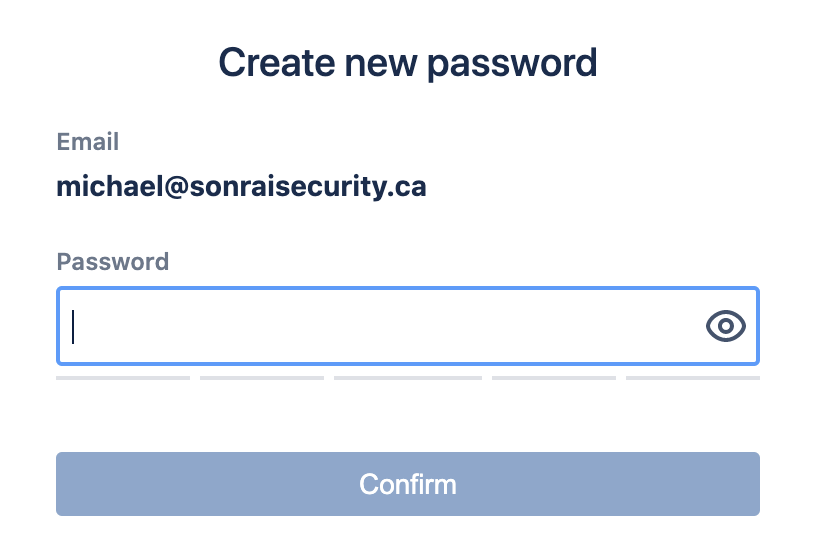The width and height of the screenshot is (824, 554).
Task: Click the michael username part of the email
Action: pyautogui.click(x=110, y=186)
